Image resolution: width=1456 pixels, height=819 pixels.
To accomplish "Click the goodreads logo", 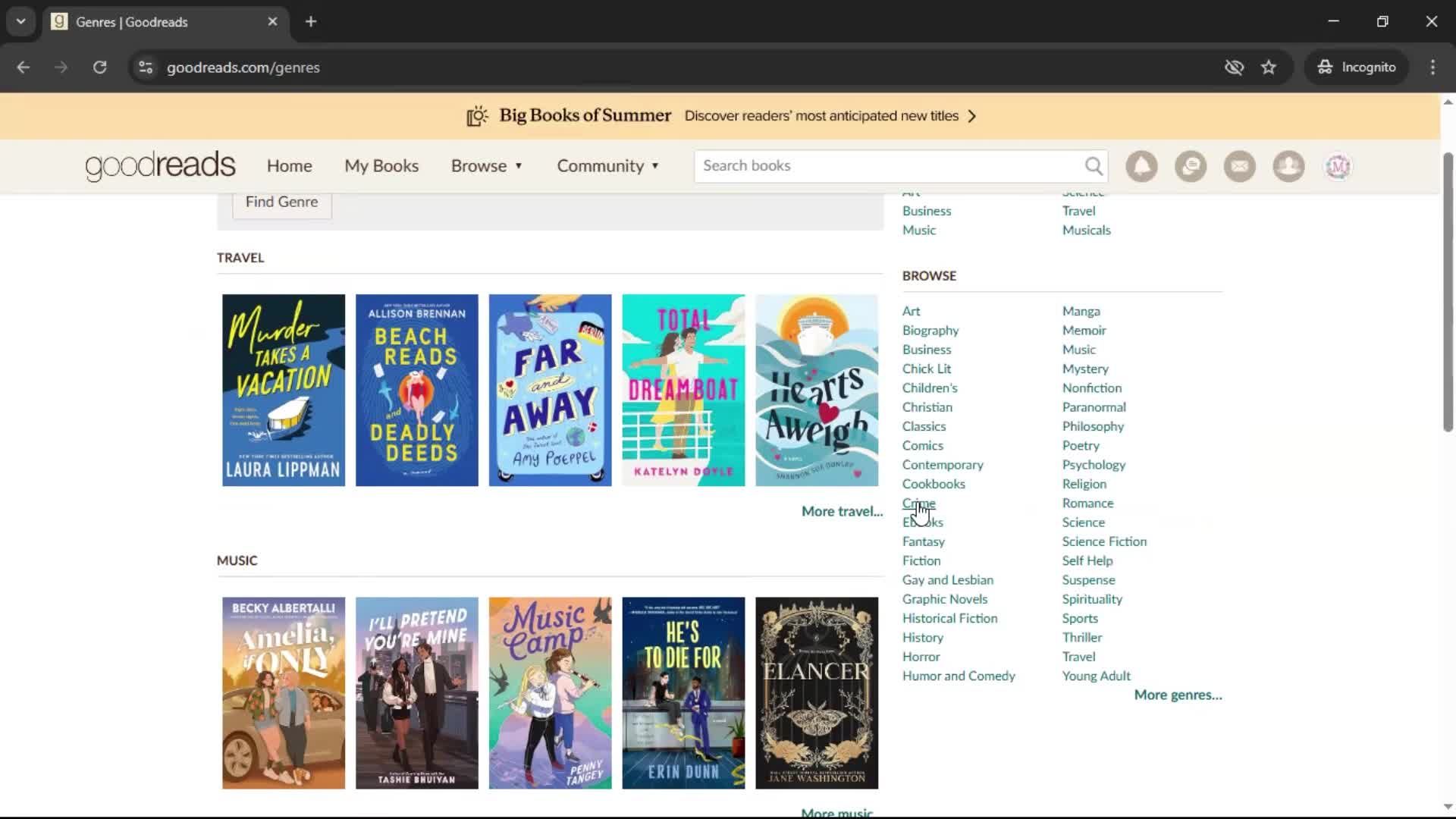I will click(x=160, y=165).
